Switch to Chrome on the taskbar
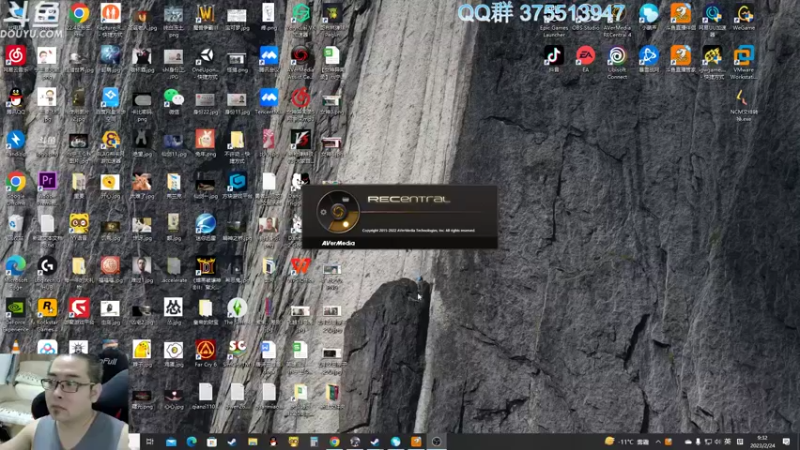 pos(334,442)
